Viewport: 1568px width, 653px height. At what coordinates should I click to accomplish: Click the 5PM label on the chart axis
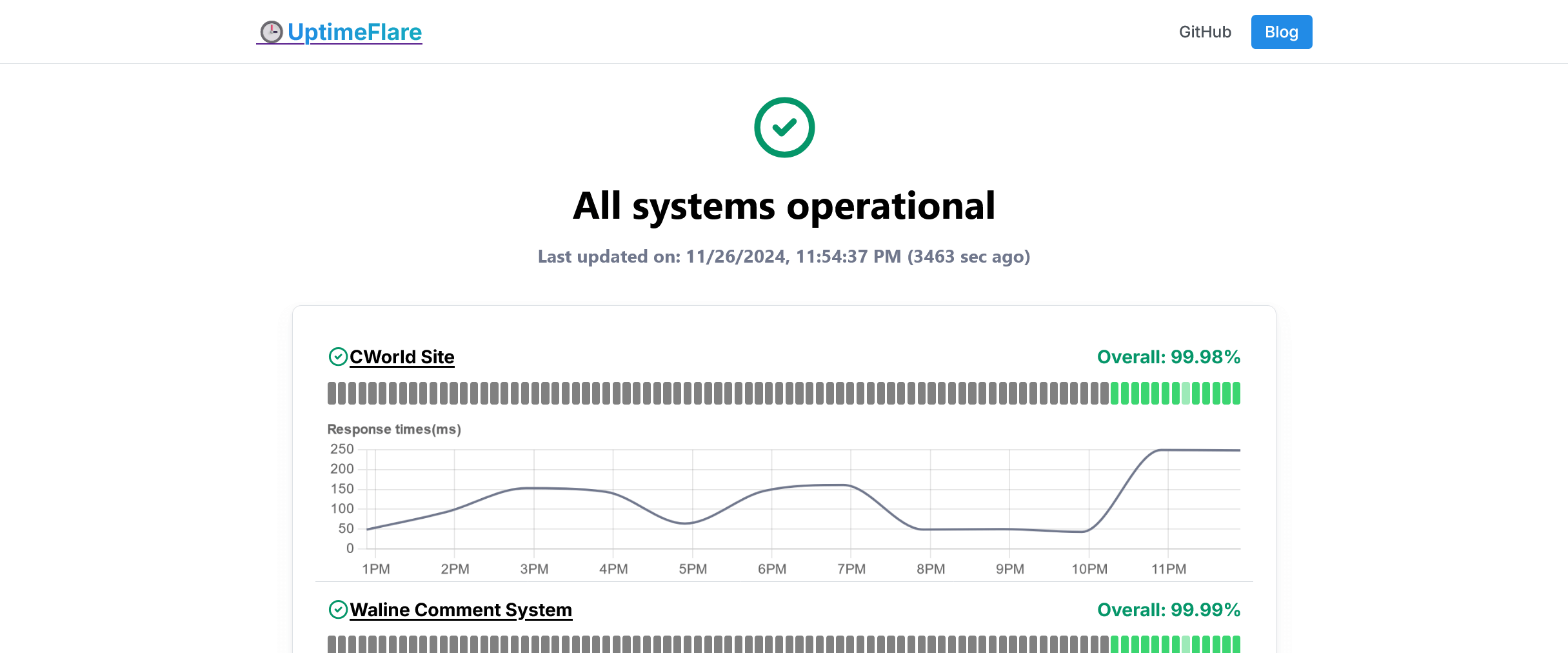[693, 569]
